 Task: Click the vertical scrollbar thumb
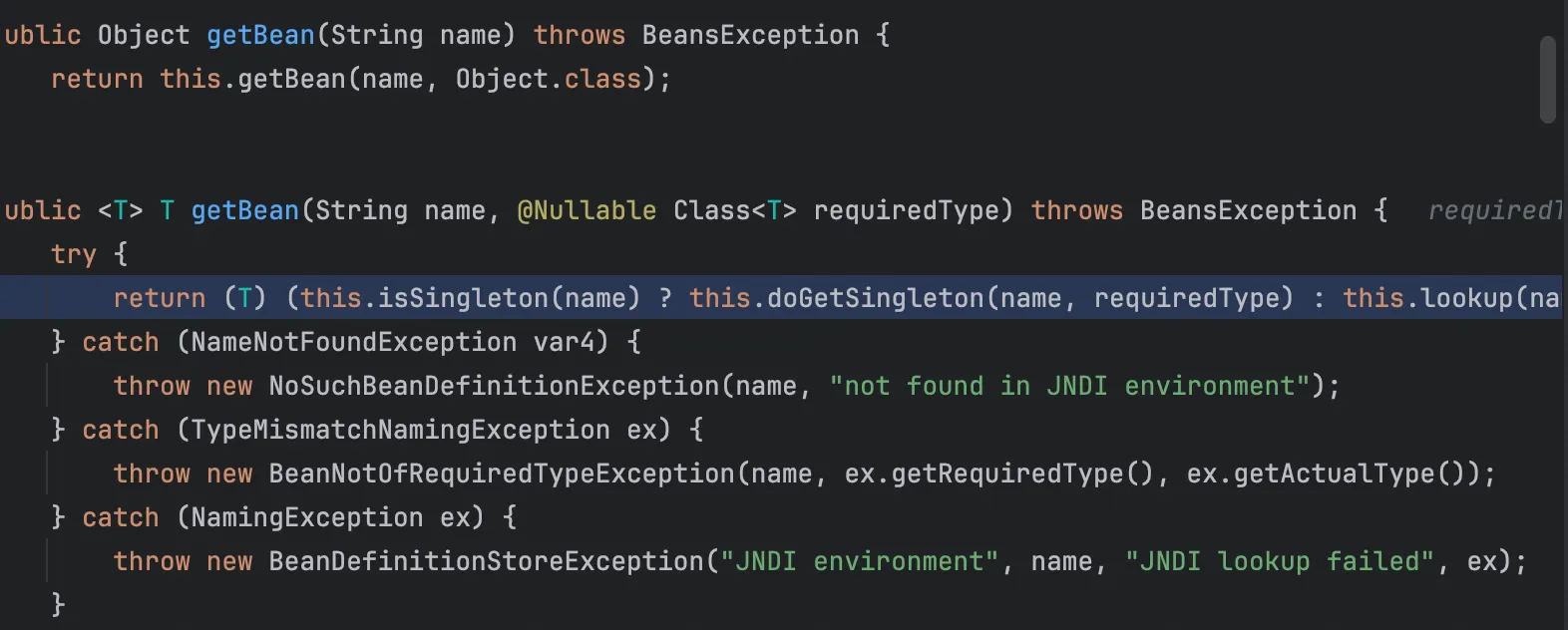[x=1547, y=80]
